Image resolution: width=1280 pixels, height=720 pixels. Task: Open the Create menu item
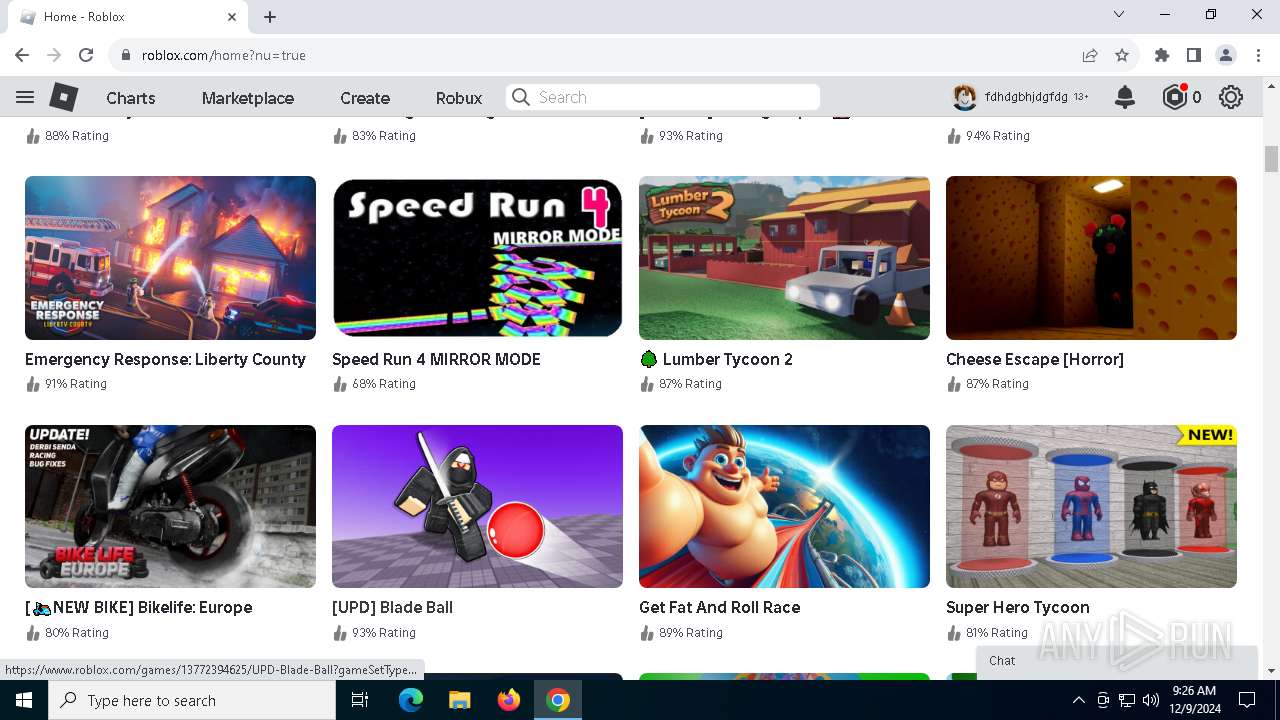coord(365,98)
